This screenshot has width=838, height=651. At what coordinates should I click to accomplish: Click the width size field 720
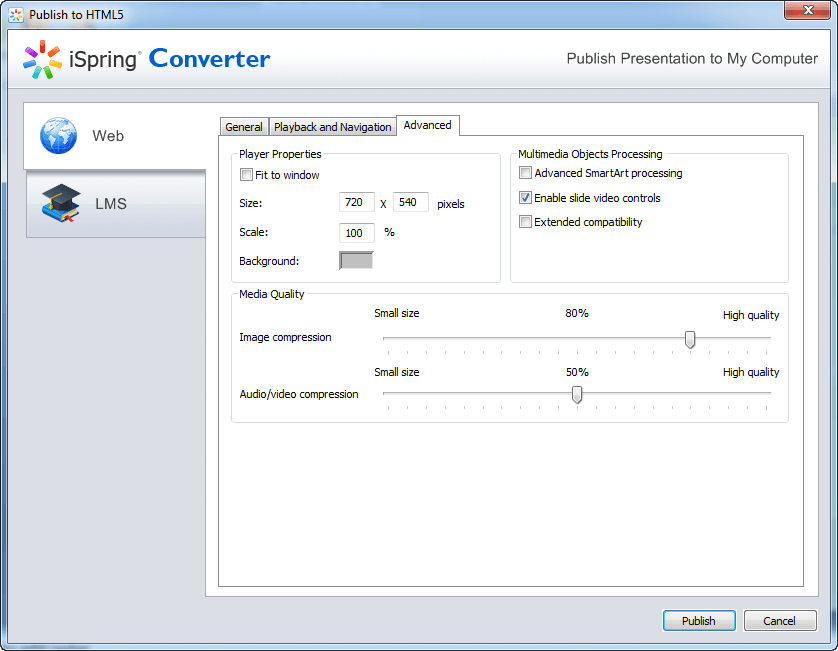pos(356,202)
